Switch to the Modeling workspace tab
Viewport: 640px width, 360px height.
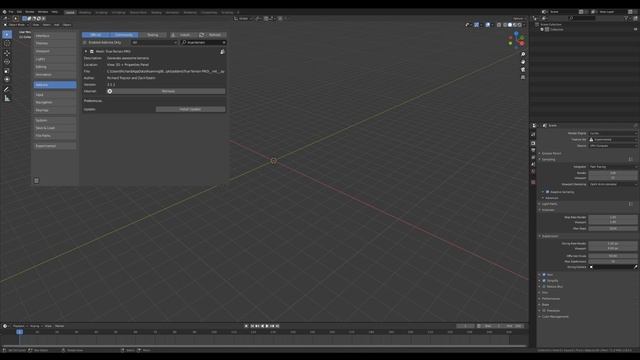(85, 13)
